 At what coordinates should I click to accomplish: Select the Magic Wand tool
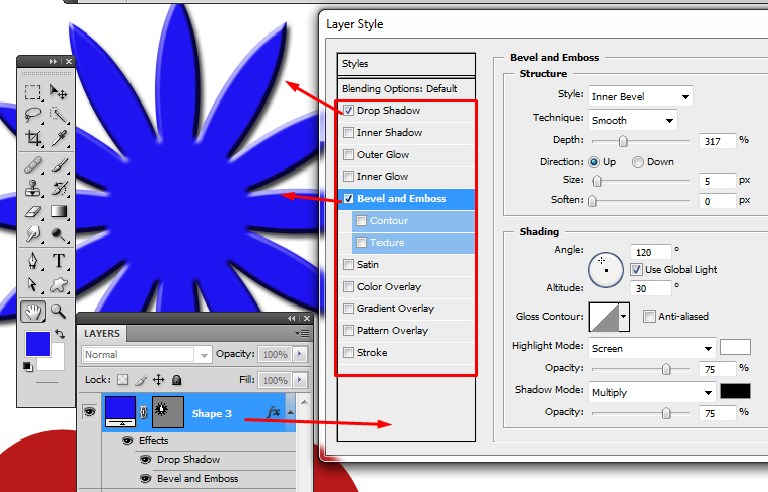[59, 115]
